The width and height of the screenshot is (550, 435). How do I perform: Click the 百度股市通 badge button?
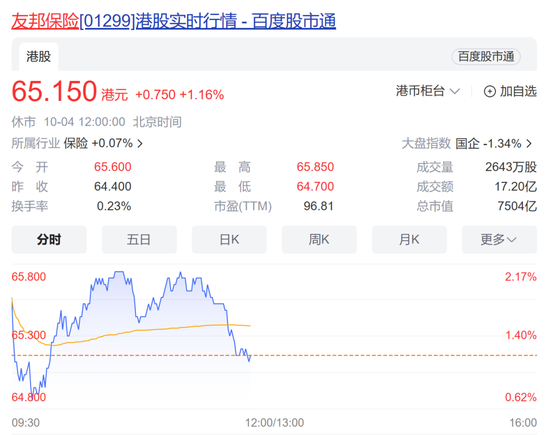coord(486,56)
